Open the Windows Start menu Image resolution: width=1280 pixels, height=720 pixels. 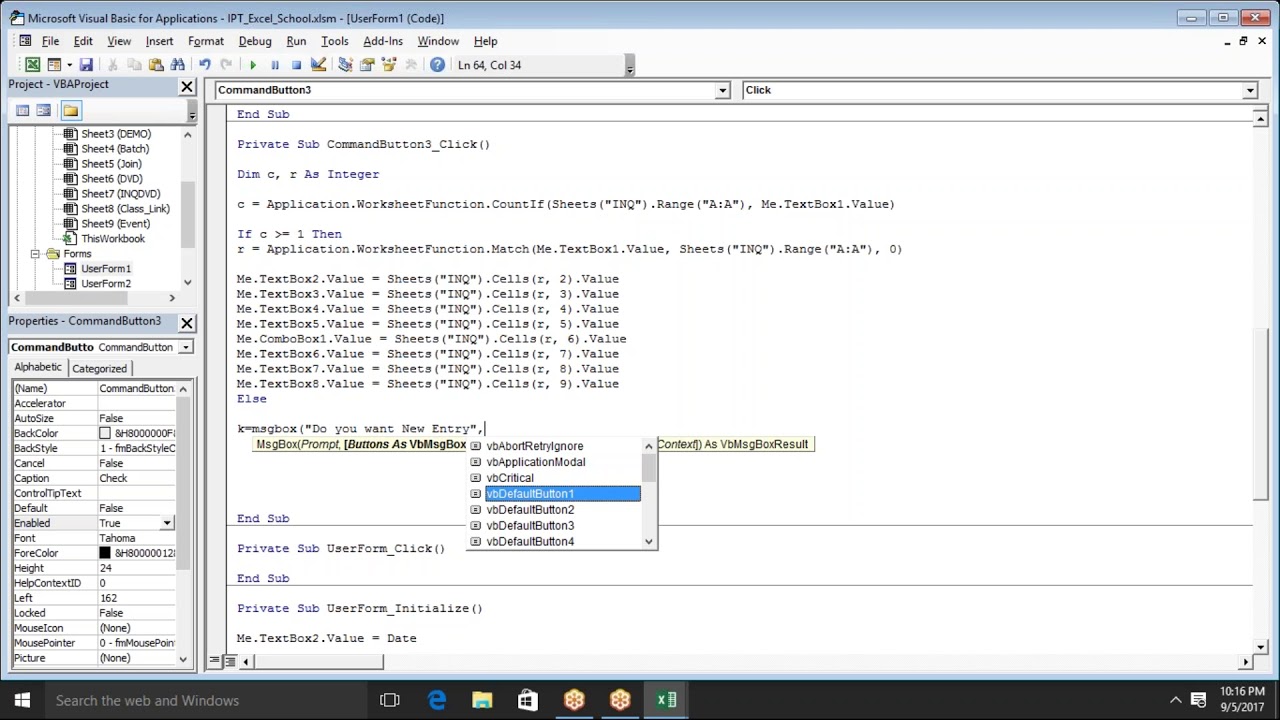[22, 700]
